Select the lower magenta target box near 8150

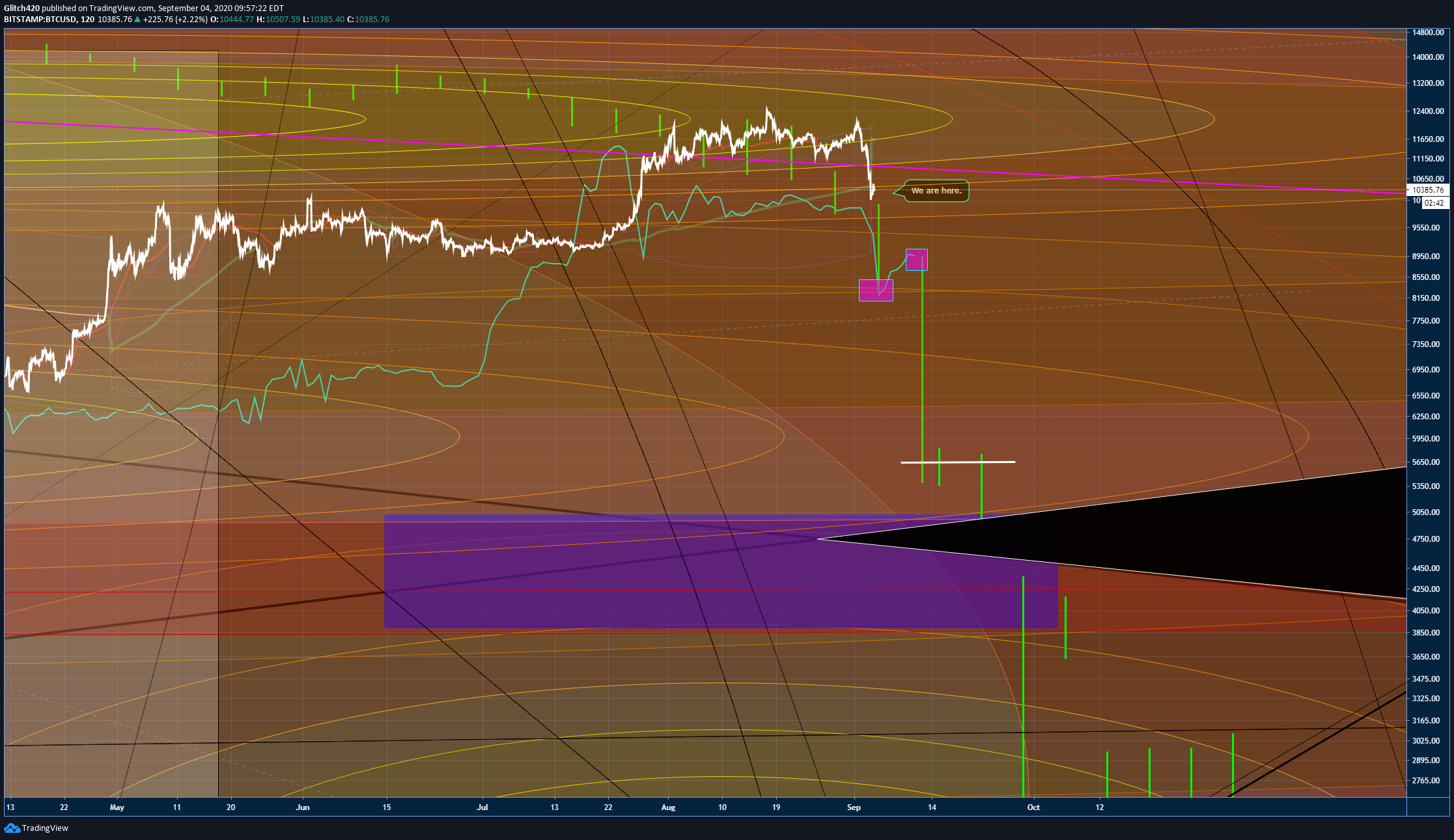pos(876,290)
